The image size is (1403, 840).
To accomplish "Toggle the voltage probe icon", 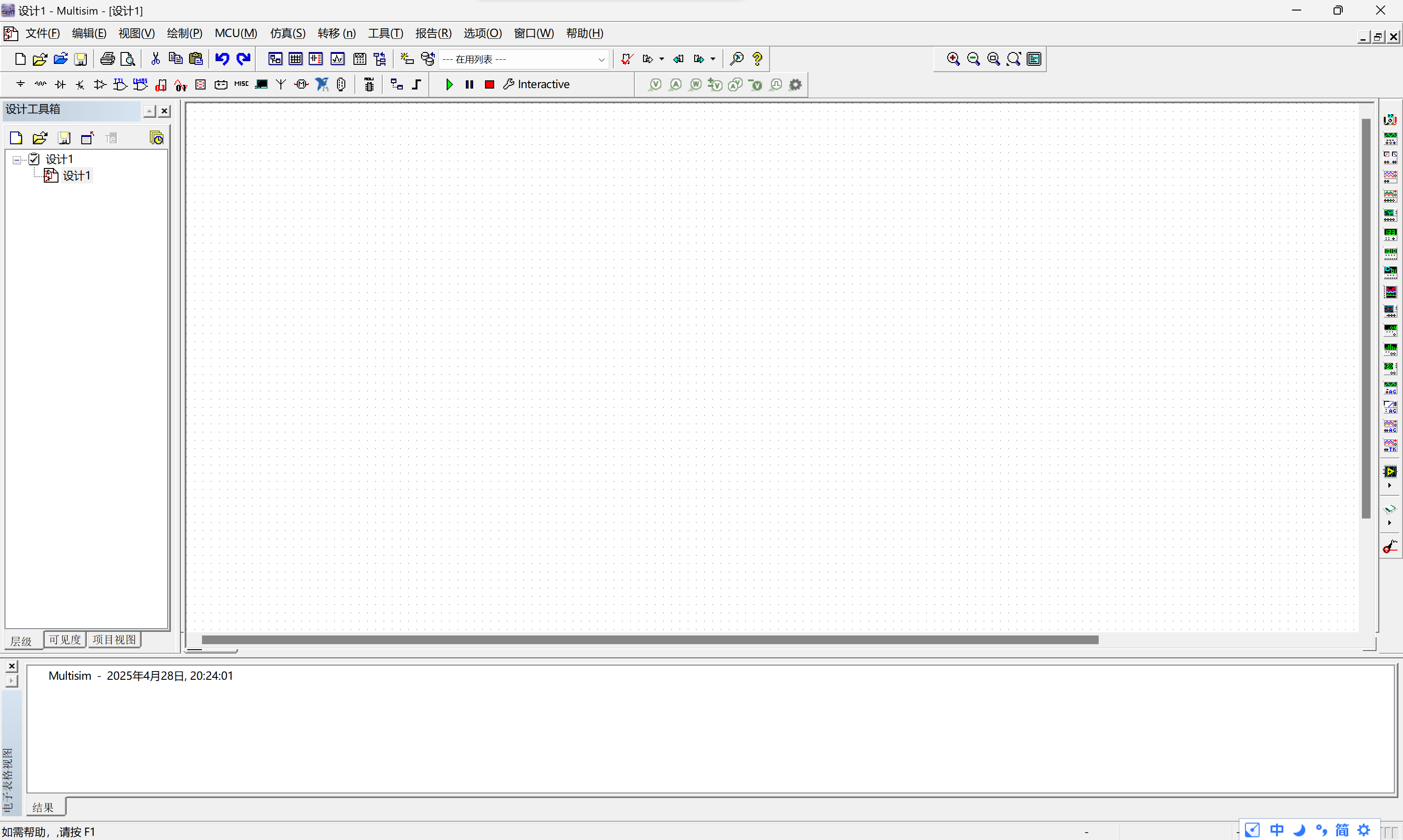I will coord(655,84).
